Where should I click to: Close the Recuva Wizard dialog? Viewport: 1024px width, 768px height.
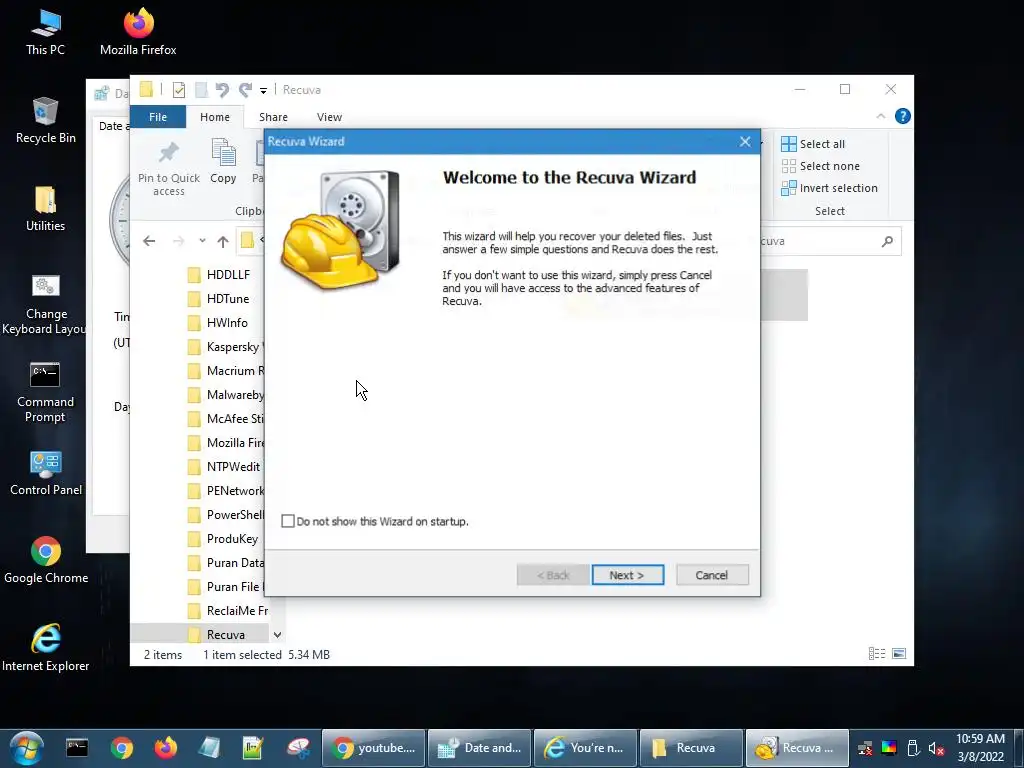(x=745, y=142)
